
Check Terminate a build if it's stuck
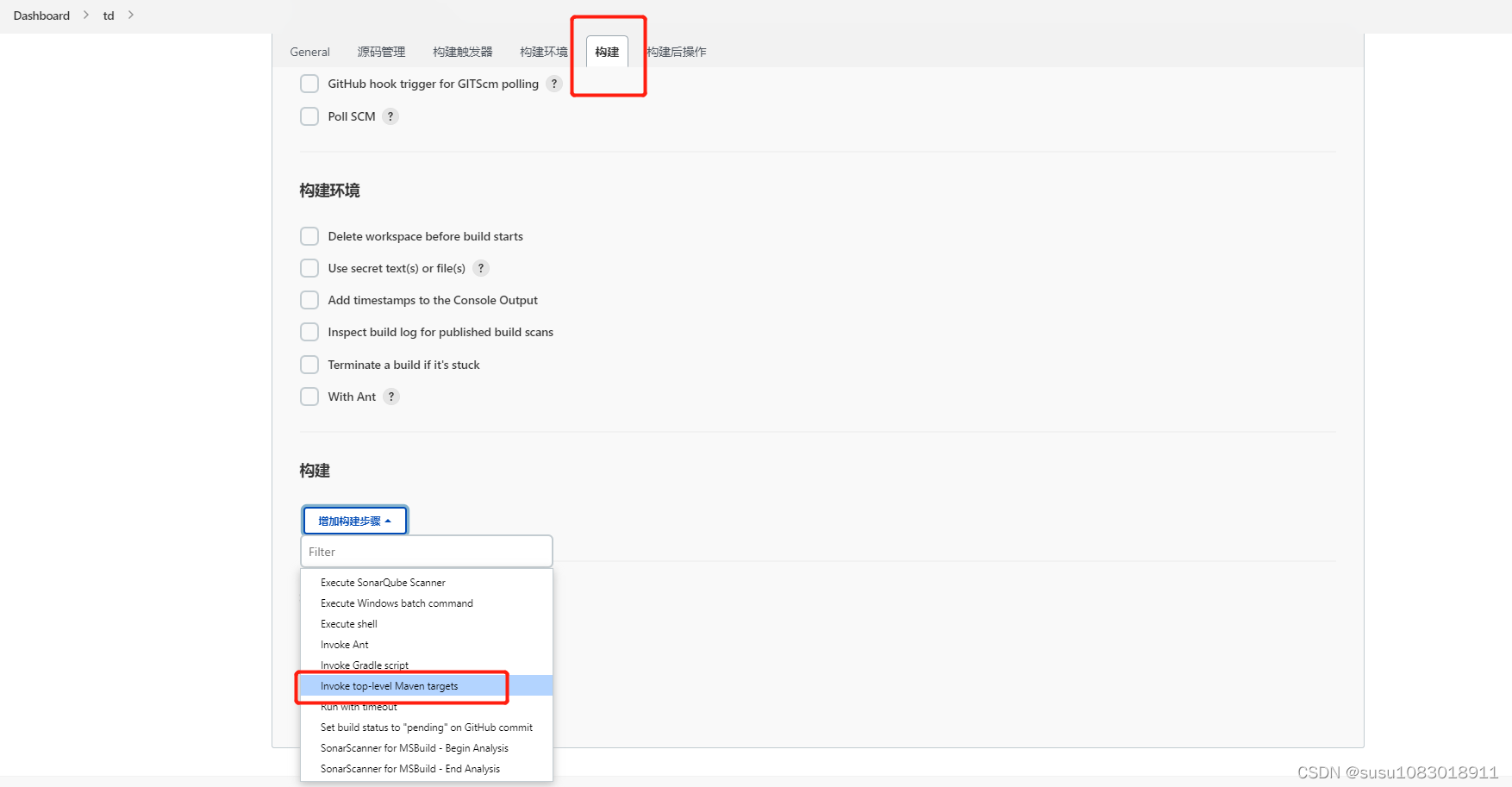coord(309,364)
